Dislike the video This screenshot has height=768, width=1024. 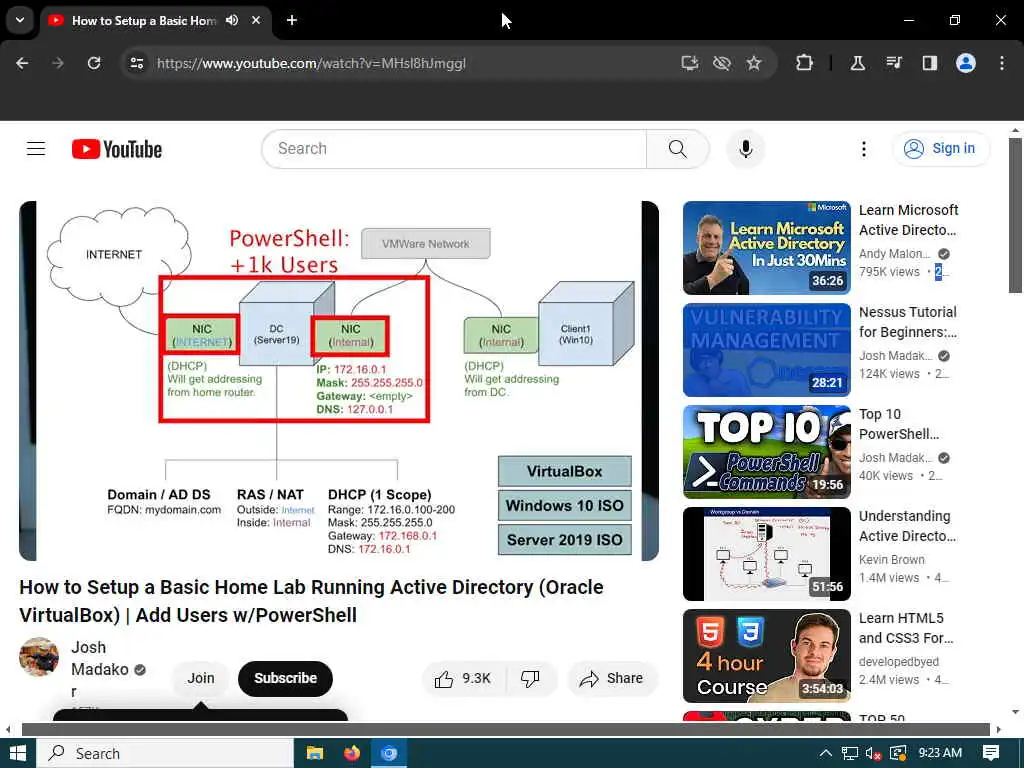[x=531, y=679]
